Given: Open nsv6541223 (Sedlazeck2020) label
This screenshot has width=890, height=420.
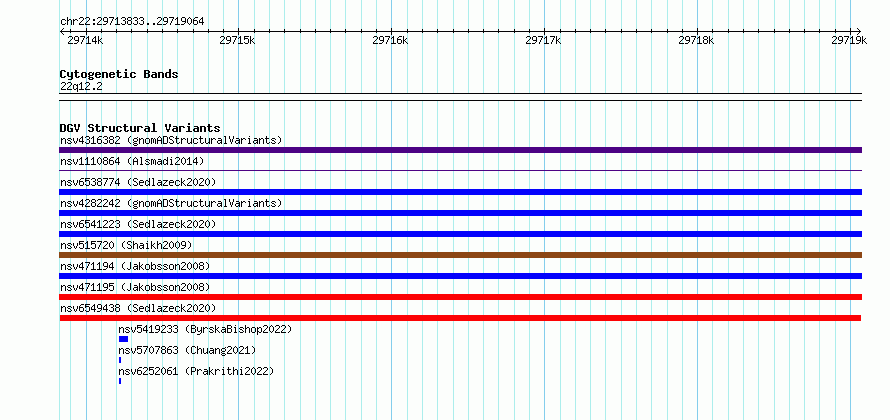Looking at the screenshot, I should tap(138, 224).
